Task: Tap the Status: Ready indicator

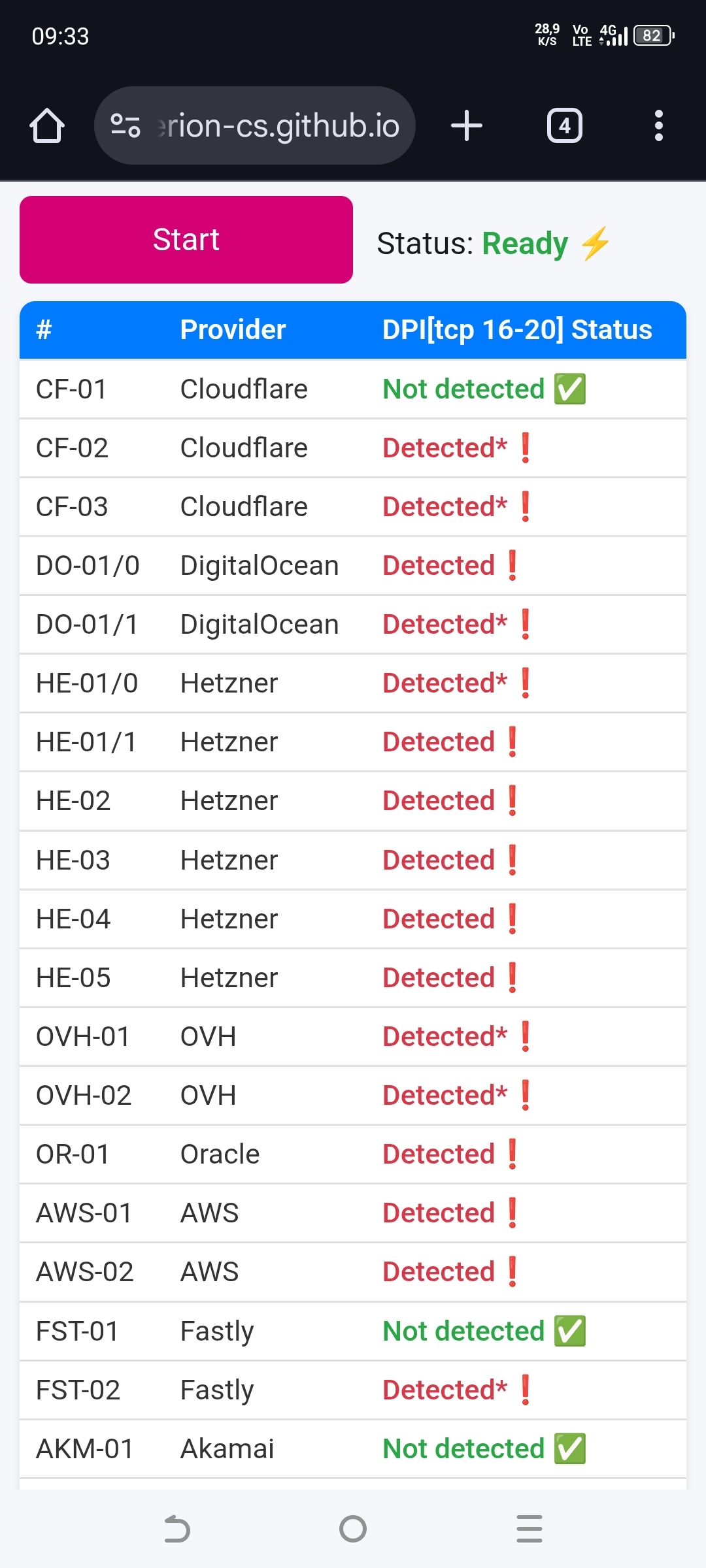Action: click(494, 243)
